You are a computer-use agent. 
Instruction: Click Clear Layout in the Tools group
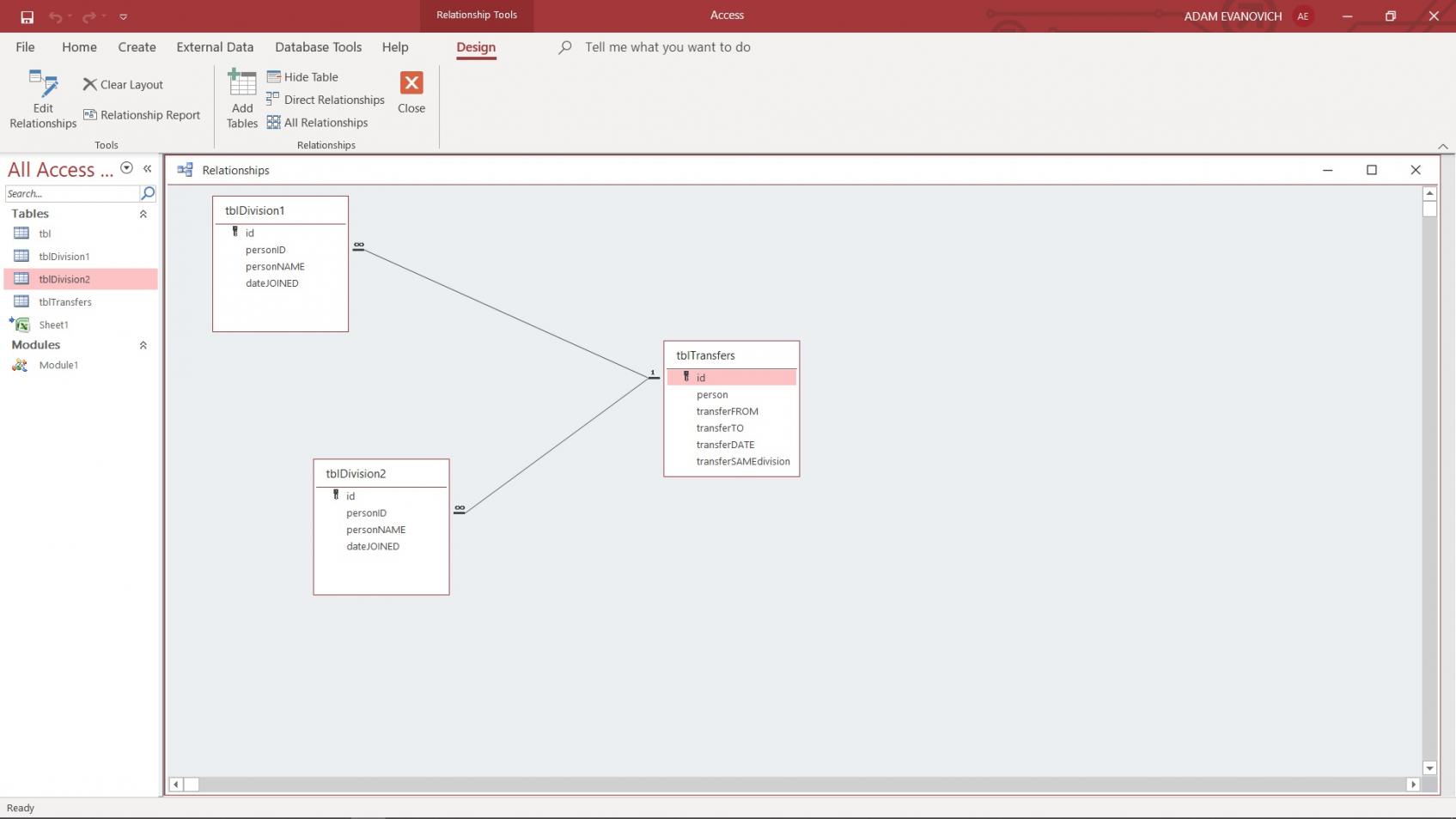pos(123,84)
